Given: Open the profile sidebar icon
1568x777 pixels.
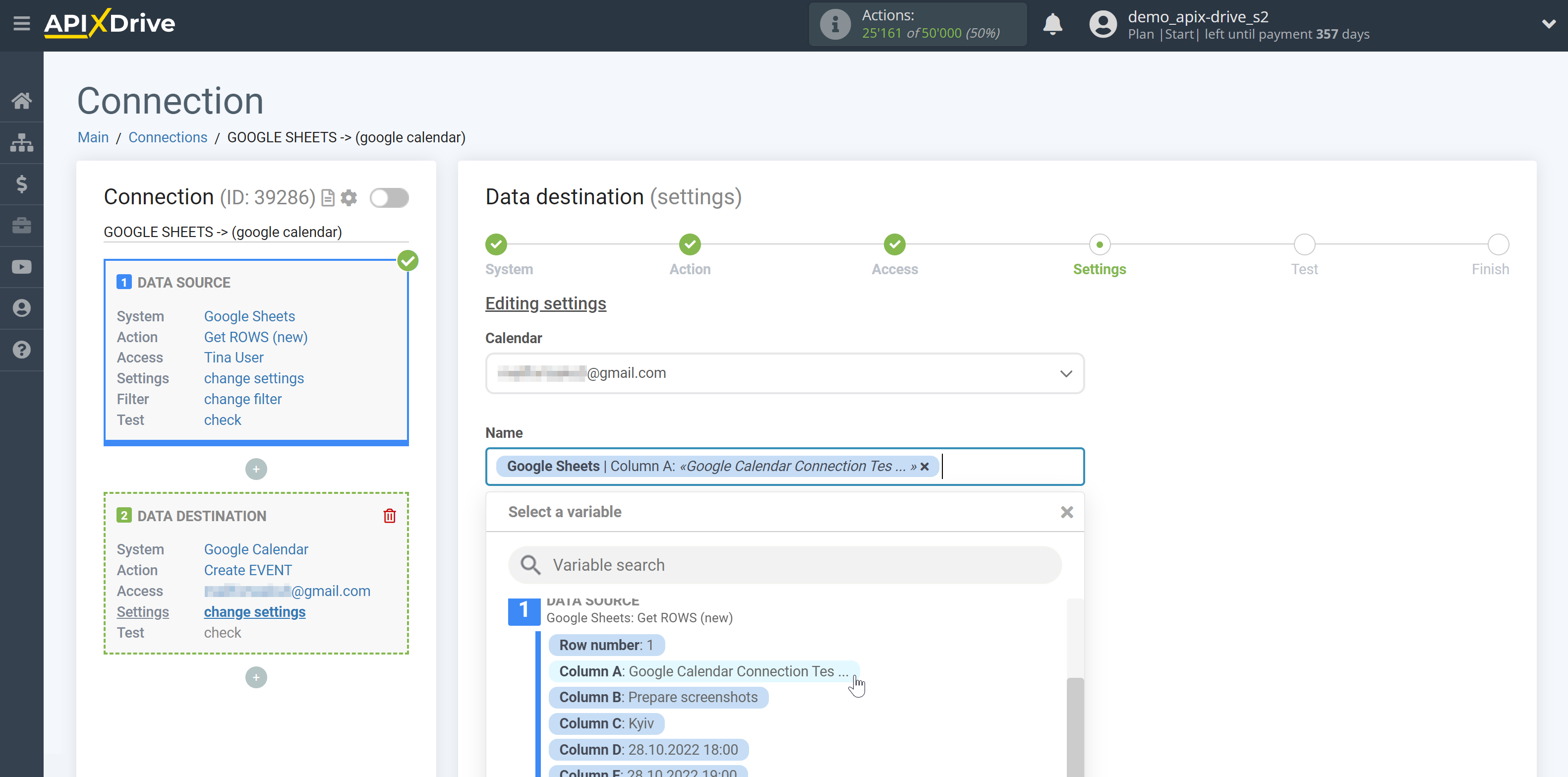Looking at the screenshot, I should [x=22, y=308].
